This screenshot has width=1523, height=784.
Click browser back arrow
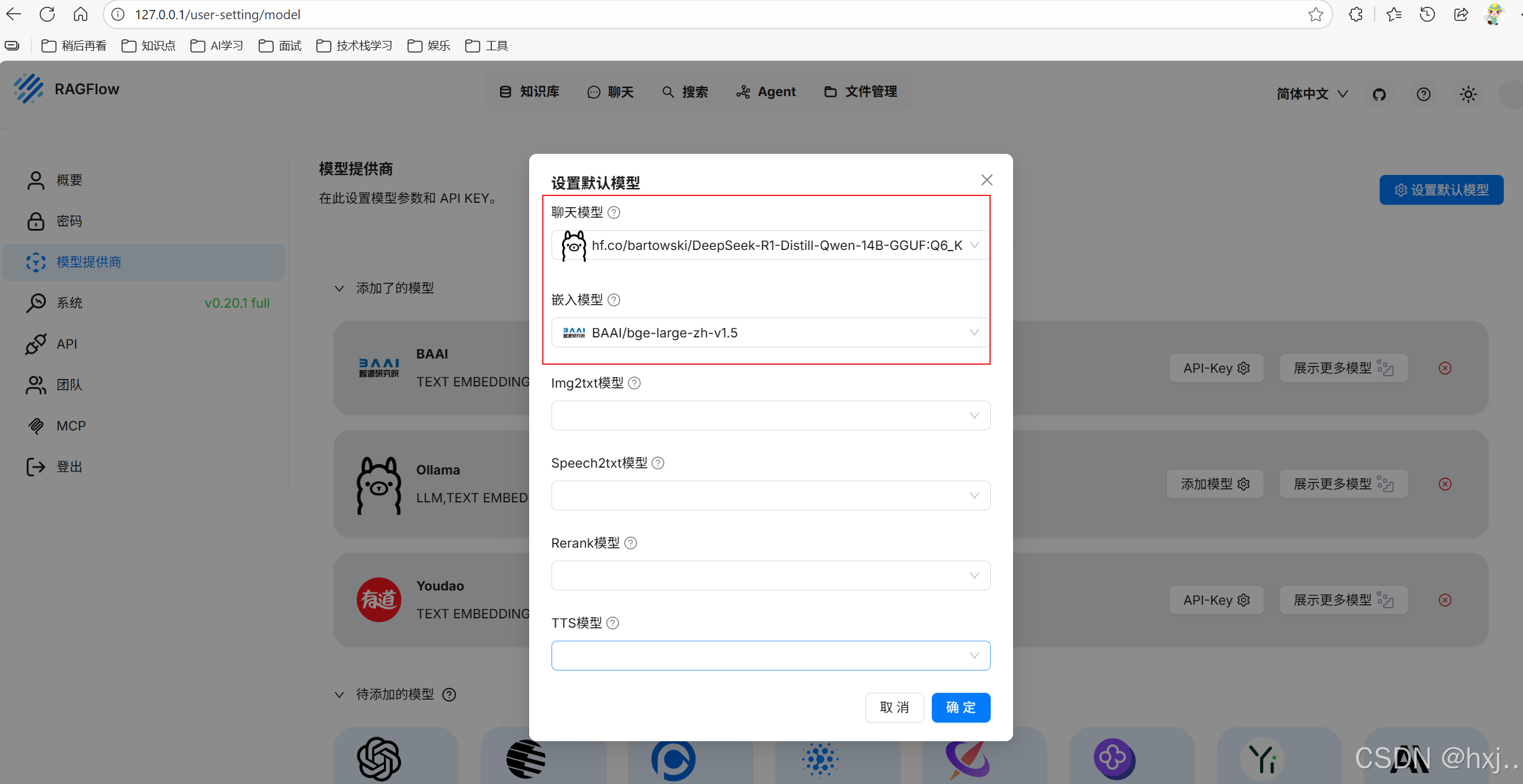(x=14, y=14)
